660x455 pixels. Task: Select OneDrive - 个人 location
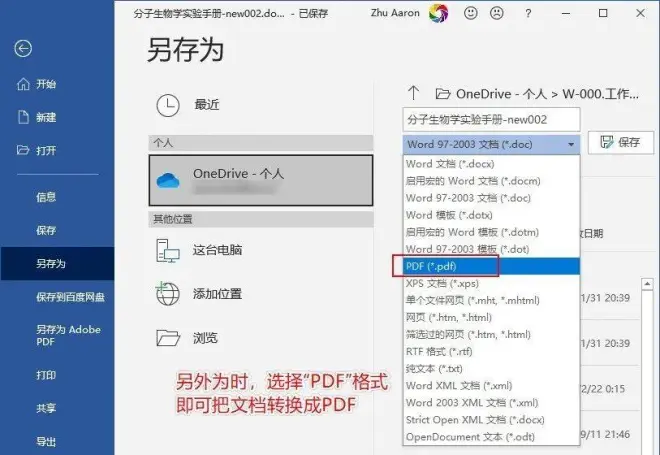click(261, 180)
